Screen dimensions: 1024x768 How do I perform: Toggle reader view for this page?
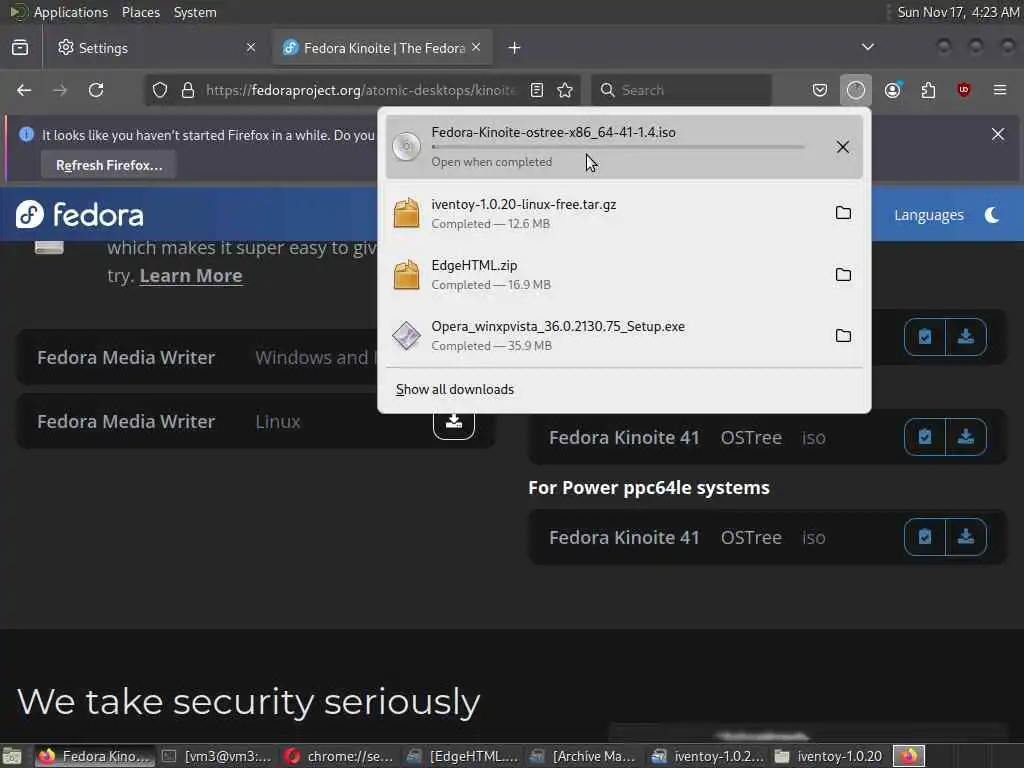click(537, 90)
